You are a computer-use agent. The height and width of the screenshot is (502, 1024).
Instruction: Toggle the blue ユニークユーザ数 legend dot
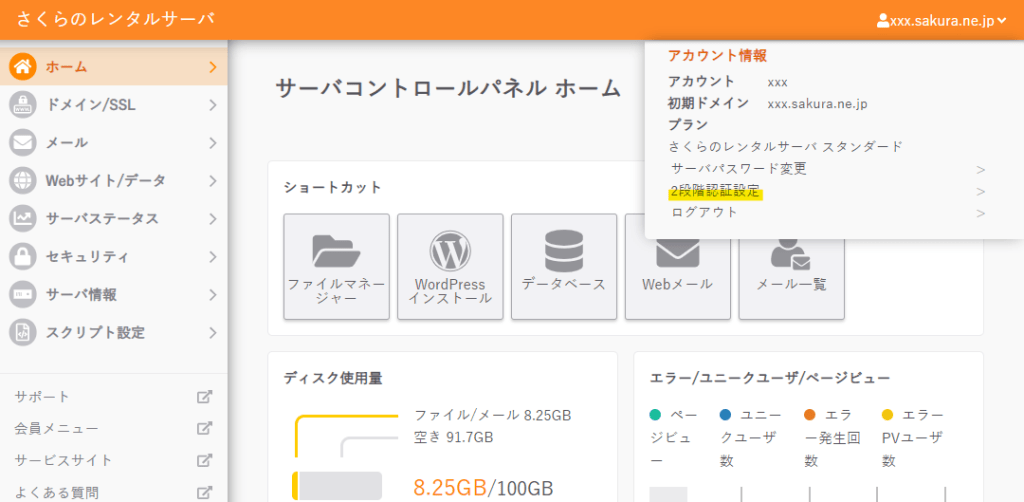coord(726,415)
